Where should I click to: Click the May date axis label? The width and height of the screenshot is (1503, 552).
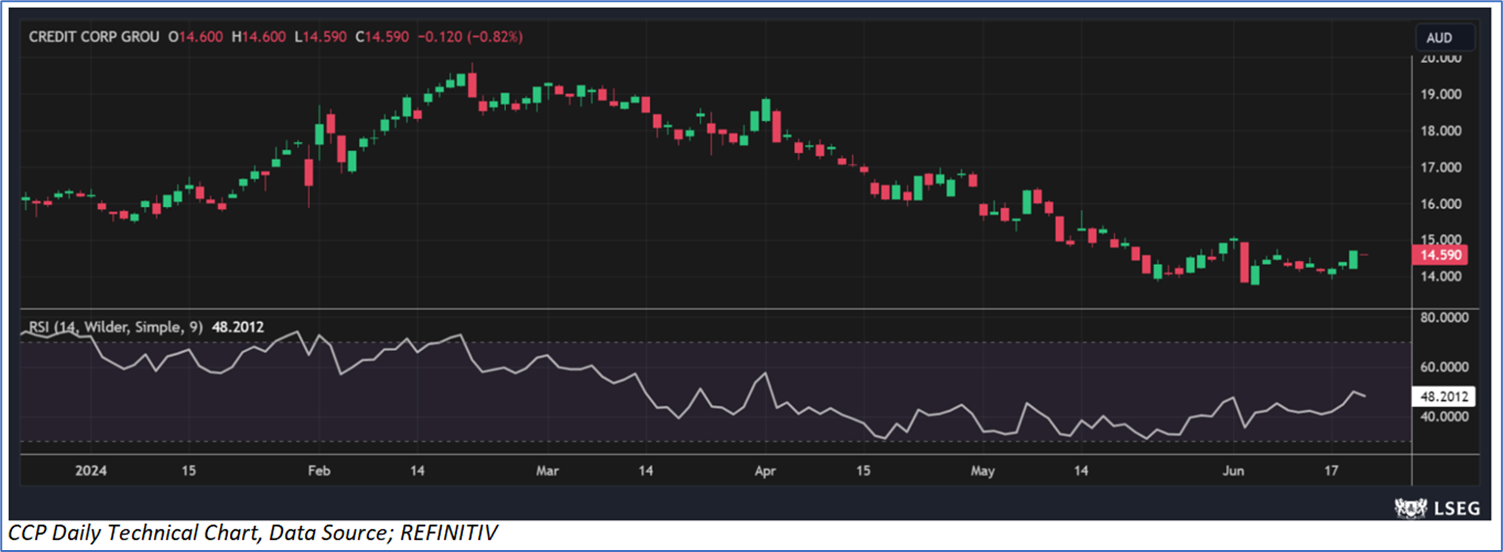984,470
